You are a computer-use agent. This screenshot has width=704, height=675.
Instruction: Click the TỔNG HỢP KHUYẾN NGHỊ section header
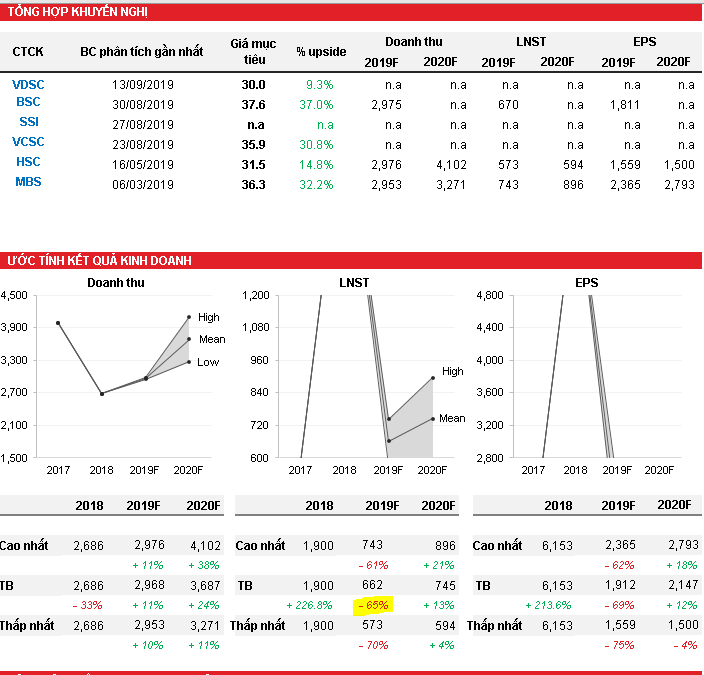[78, 12]
